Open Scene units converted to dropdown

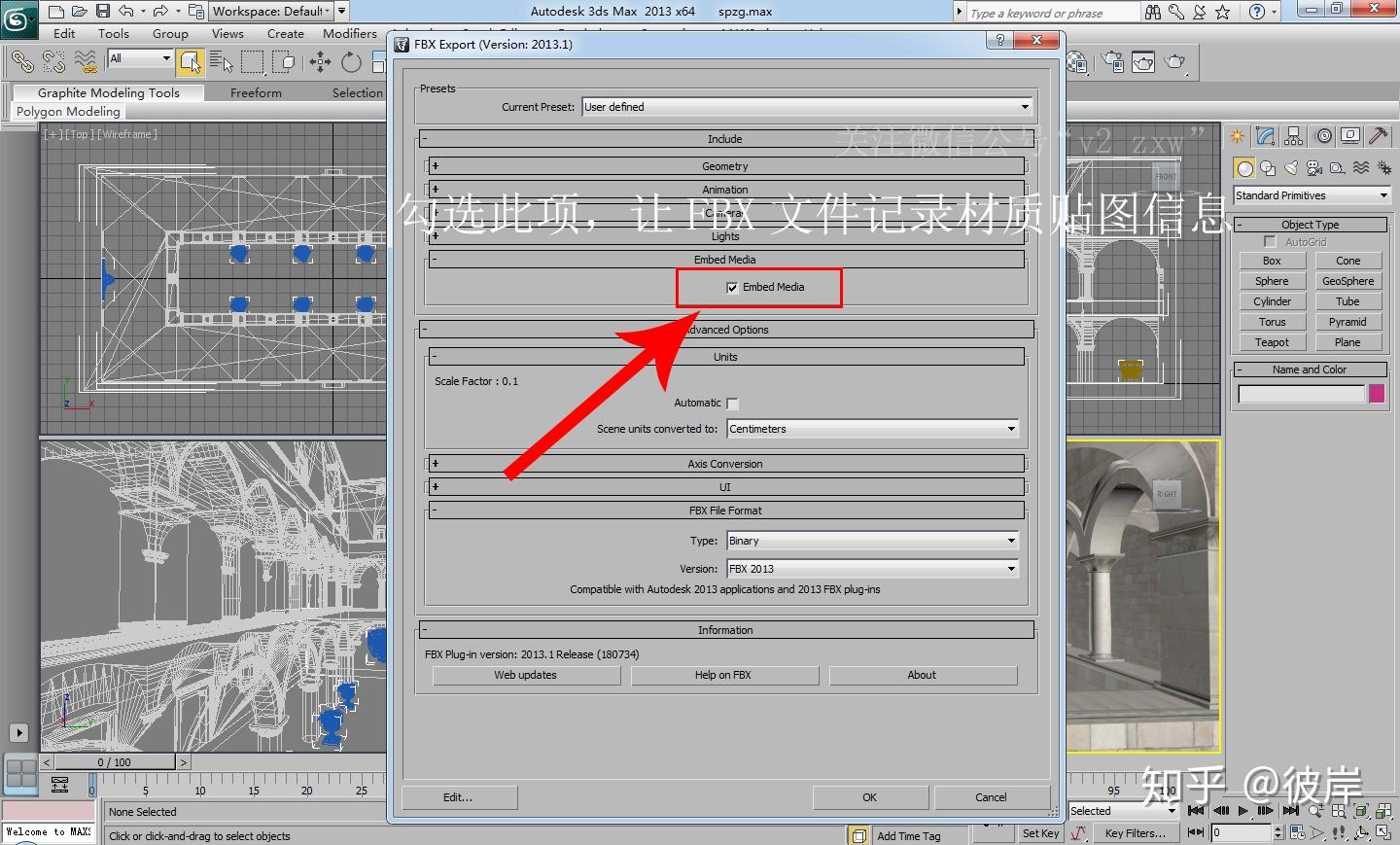(872, 429)
